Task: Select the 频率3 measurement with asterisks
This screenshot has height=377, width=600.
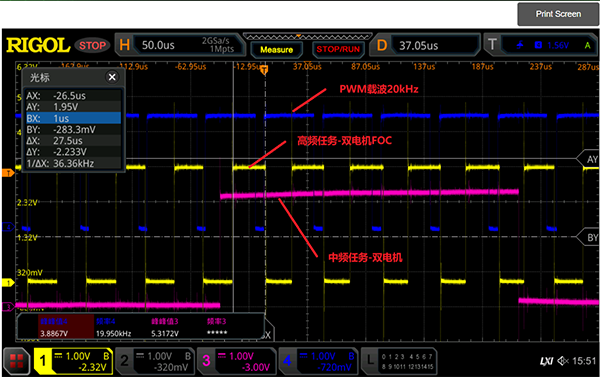Action: click(x=217, y=327)
